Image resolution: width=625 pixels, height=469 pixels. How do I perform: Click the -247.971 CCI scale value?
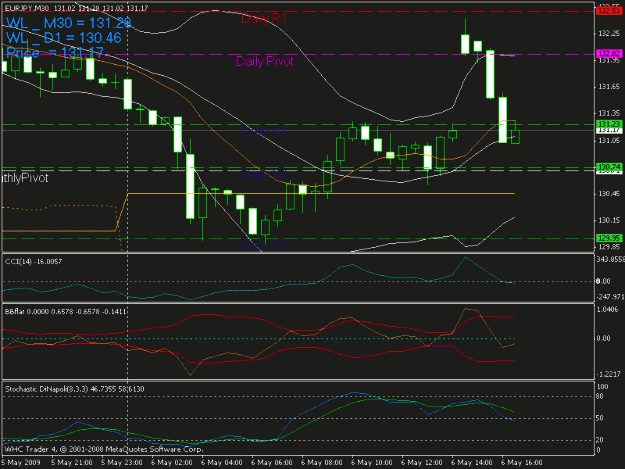tap(610, 297)
